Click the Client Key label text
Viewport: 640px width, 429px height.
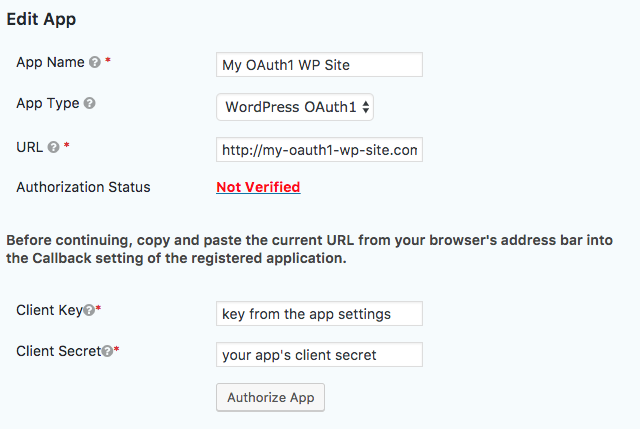point(49,311)
